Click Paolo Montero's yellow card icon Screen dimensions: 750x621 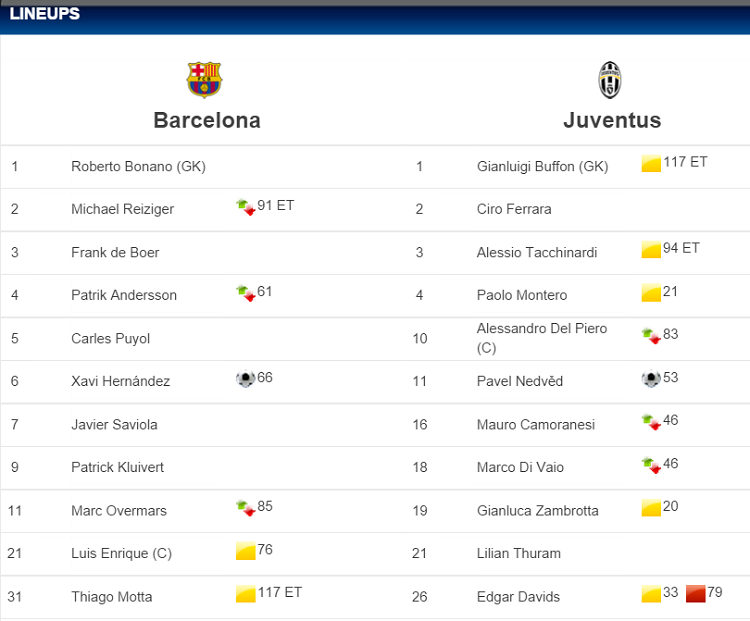(x=651, y=293)
